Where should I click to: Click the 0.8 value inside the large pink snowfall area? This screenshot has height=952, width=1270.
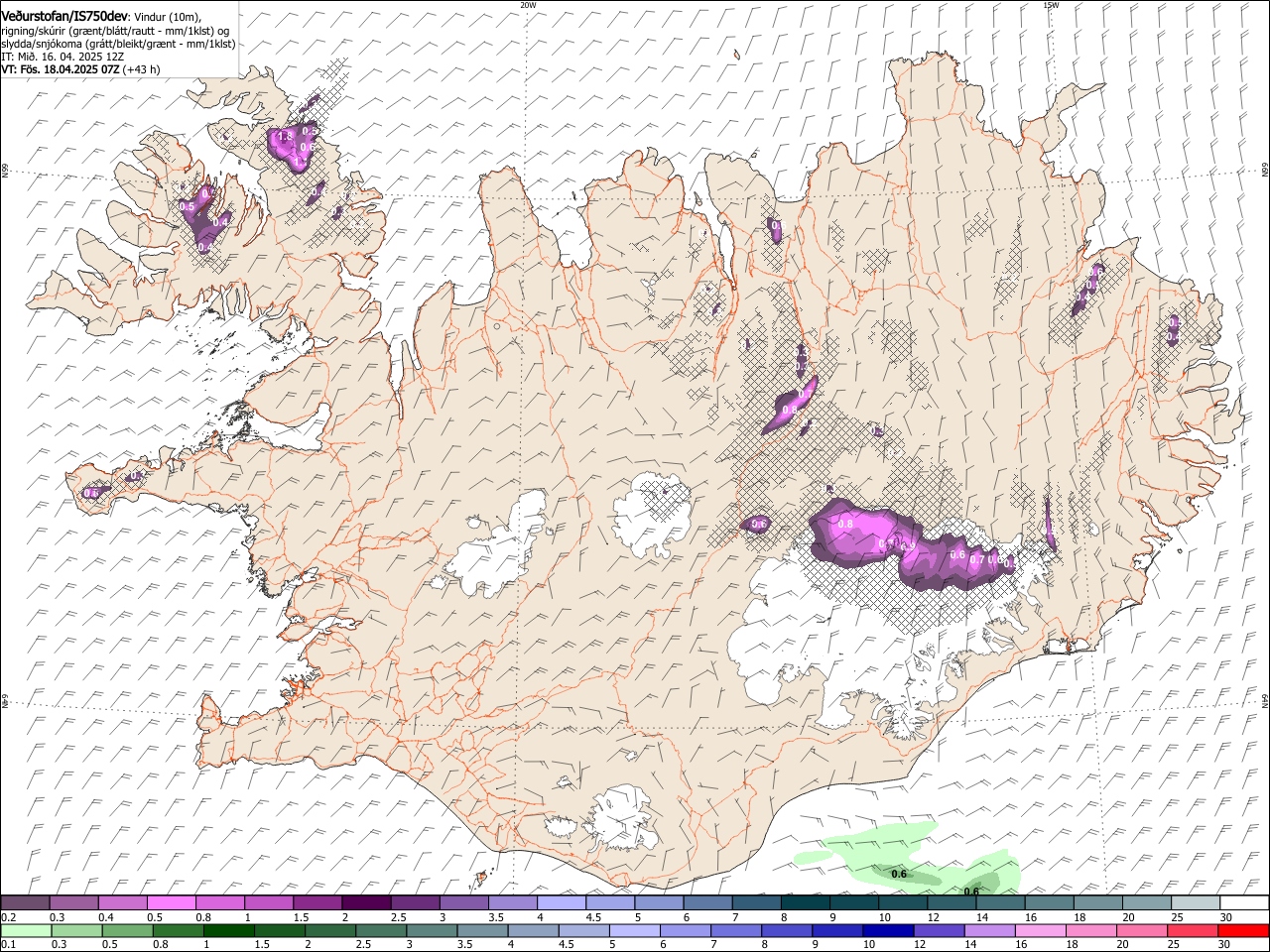pos(846,524)
